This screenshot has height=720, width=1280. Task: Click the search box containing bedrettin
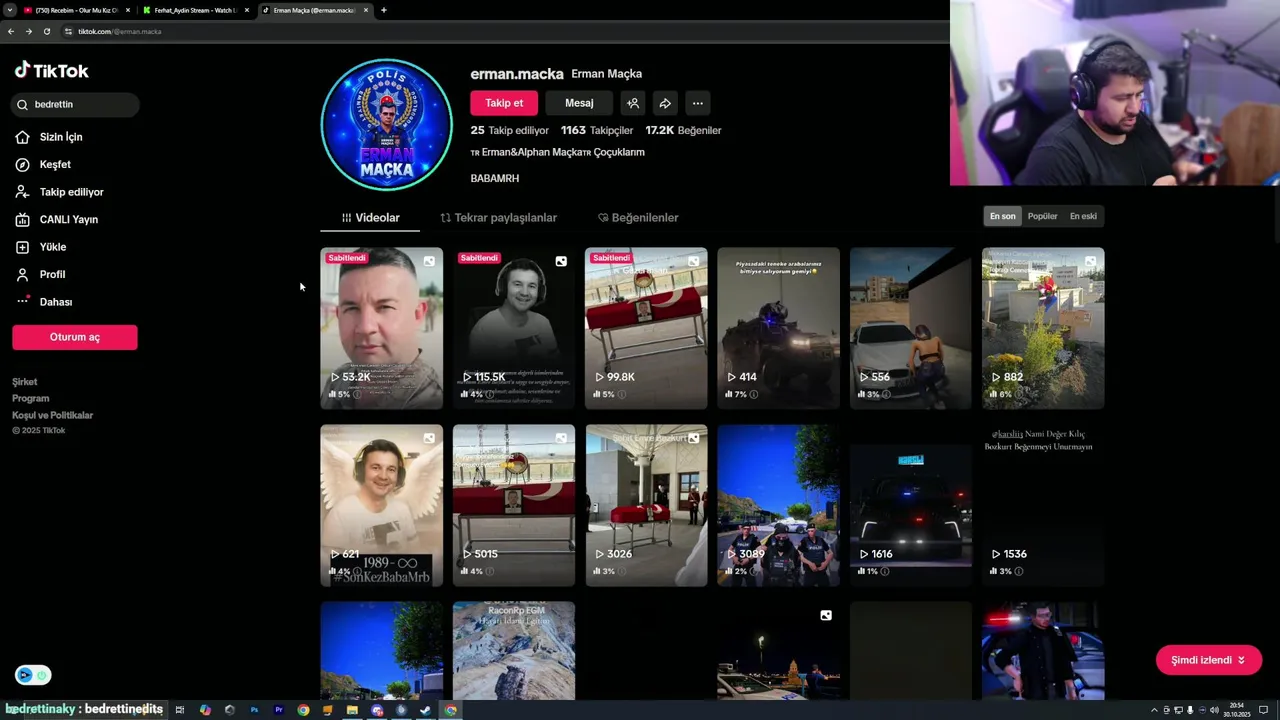76,104
